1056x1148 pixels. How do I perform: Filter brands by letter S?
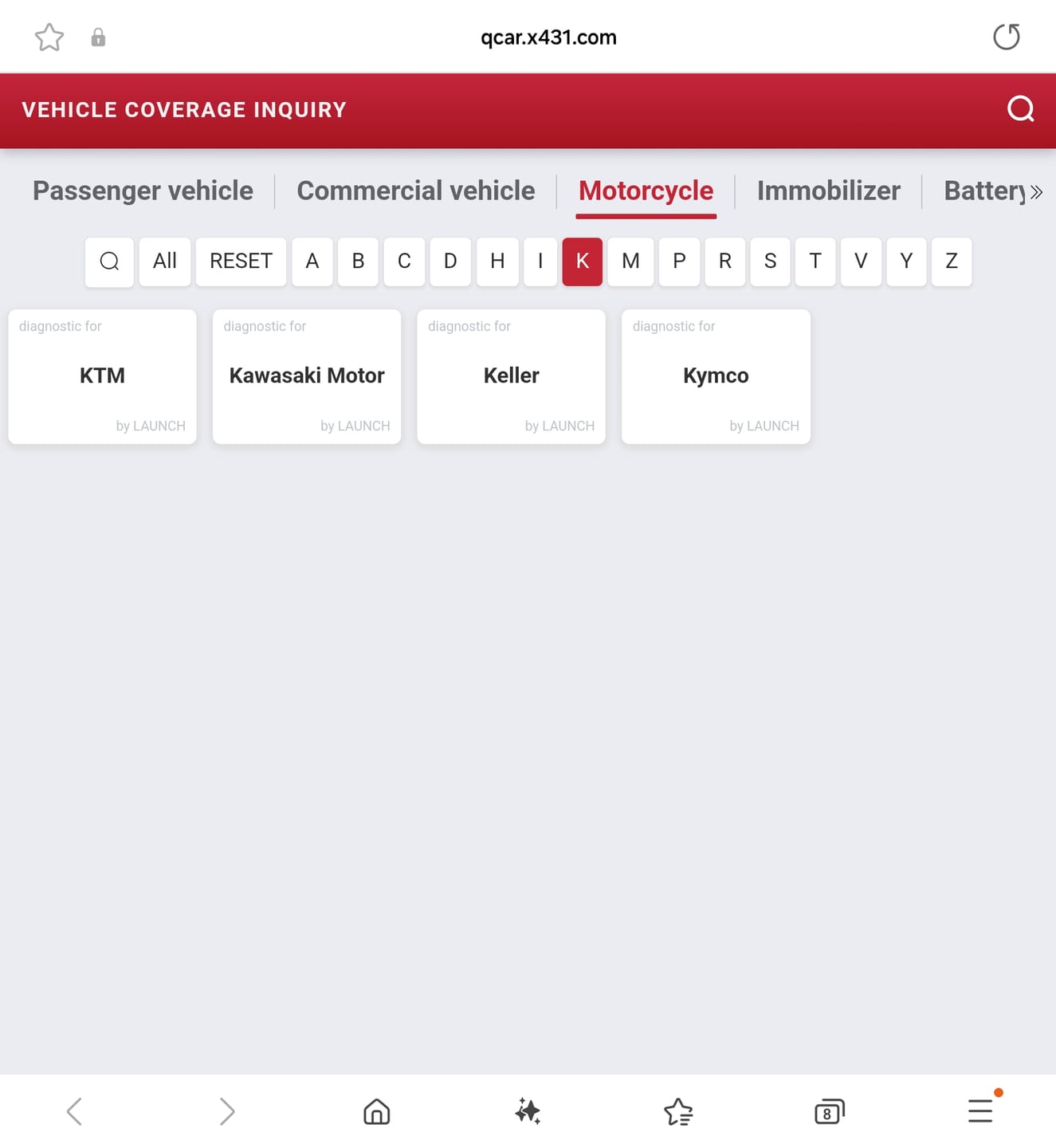coord(770,261)
